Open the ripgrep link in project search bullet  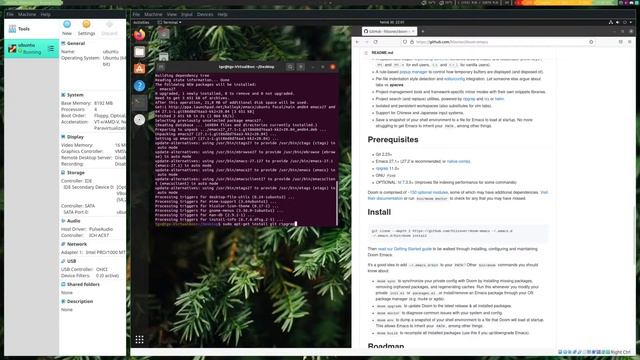(x=469, y=99)
